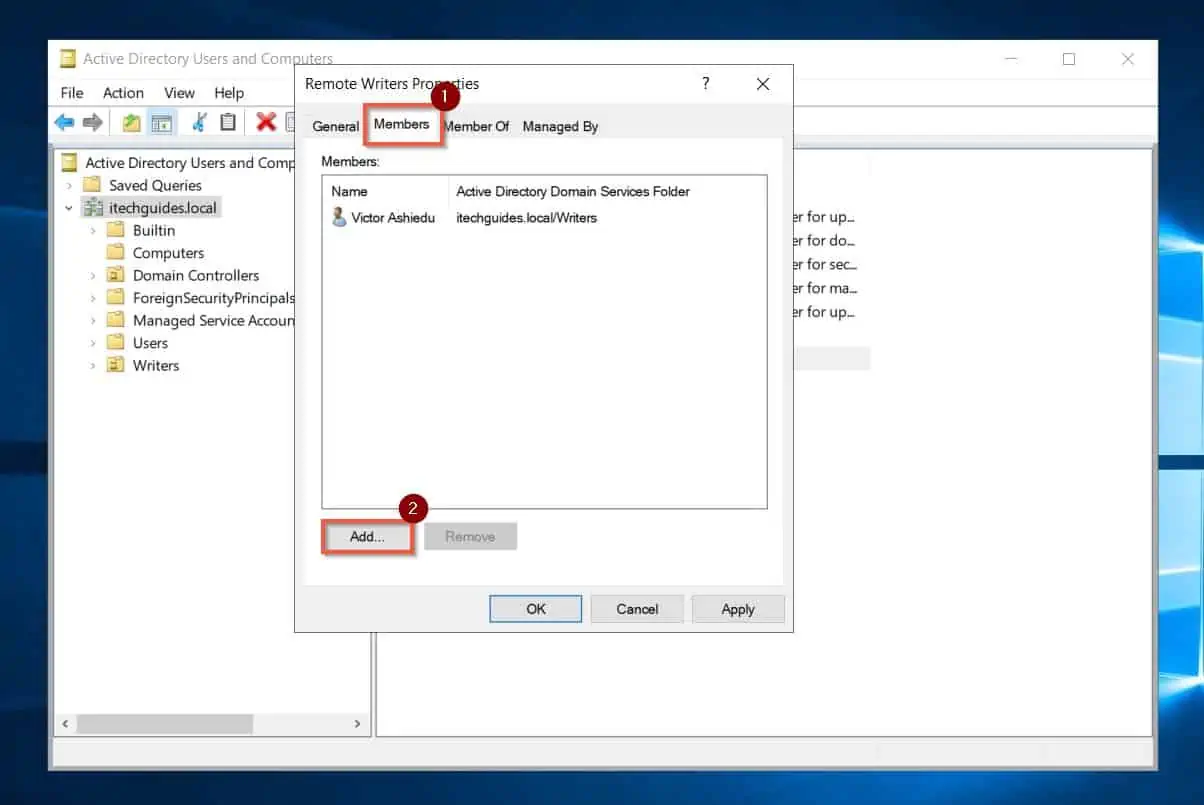
Task: Open the View menu
Action: tap(179, 92)
